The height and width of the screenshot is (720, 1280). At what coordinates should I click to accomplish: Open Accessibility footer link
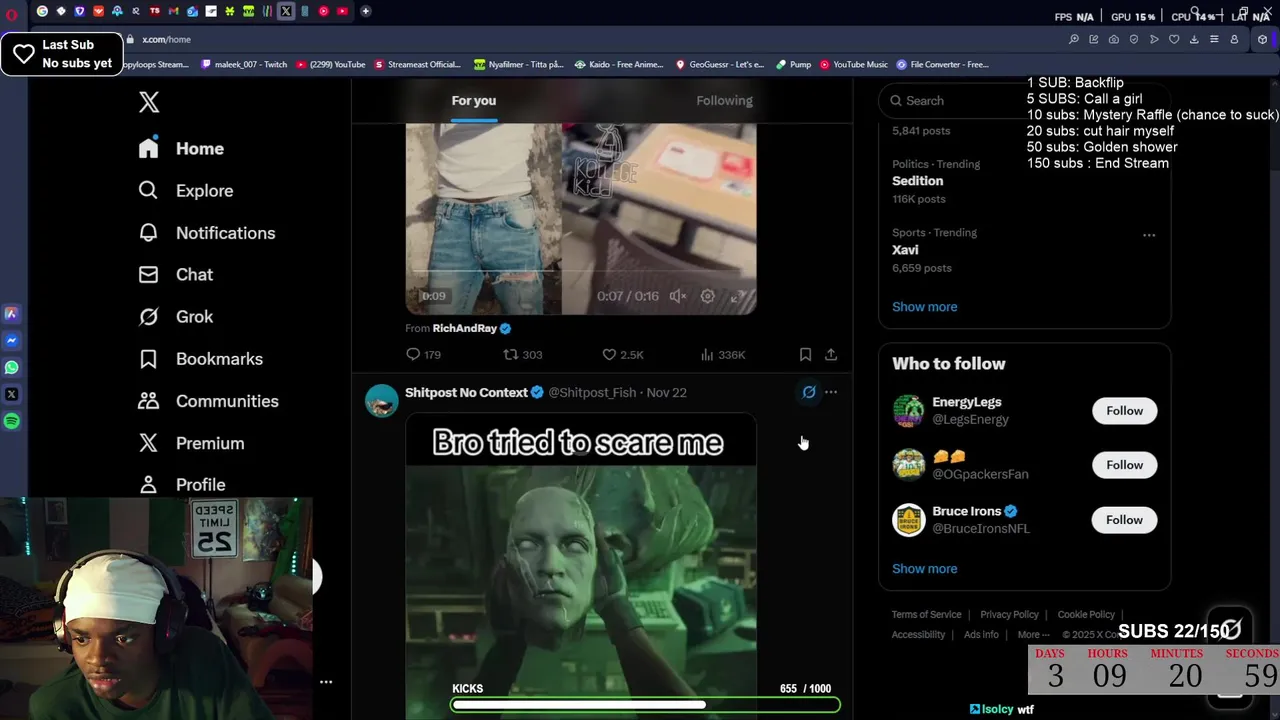(x=918, y=635)
